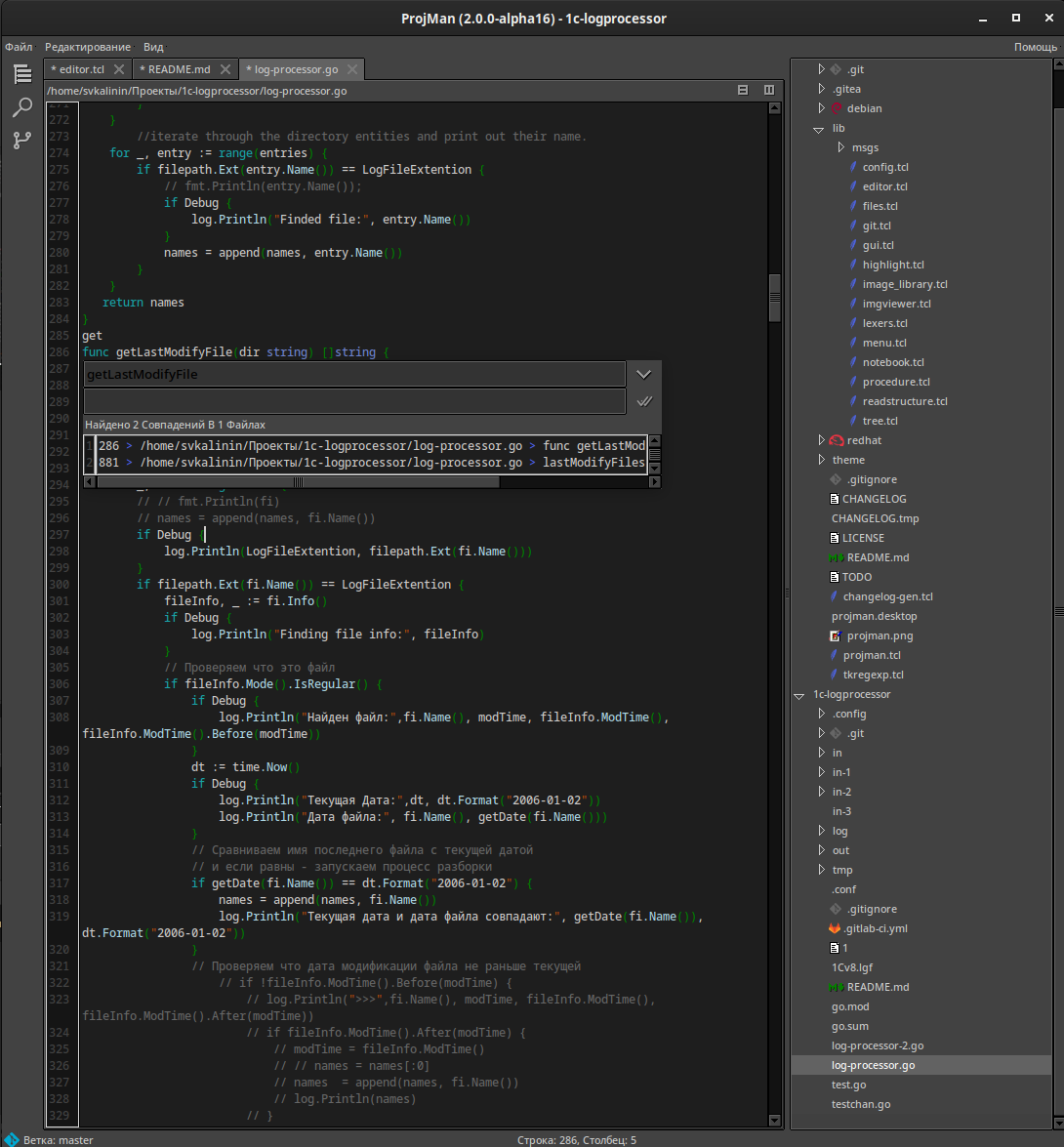Click the LICENSE document icon
This screenshot has height=1147, width=1064.
(x=835, y=538)
